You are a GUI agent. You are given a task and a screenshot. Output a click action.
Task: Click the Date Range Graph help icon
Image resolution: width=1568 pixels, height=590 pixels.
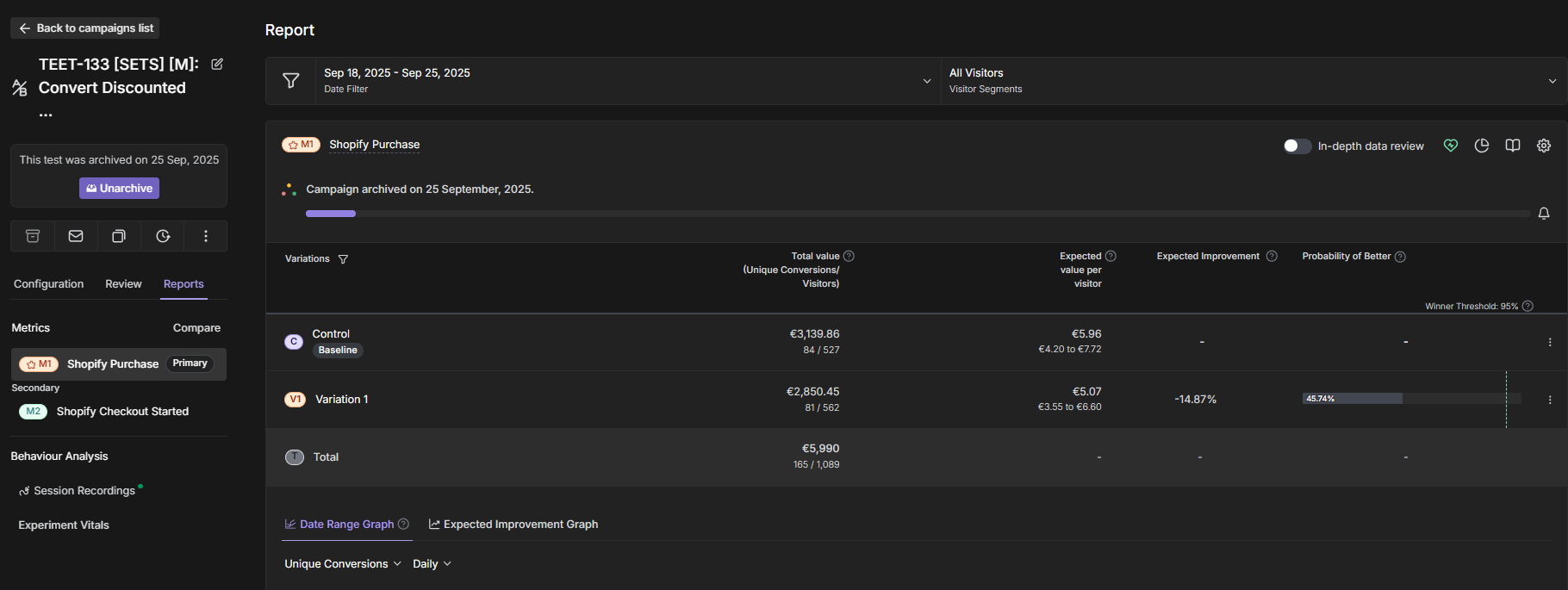pos(403,524)
